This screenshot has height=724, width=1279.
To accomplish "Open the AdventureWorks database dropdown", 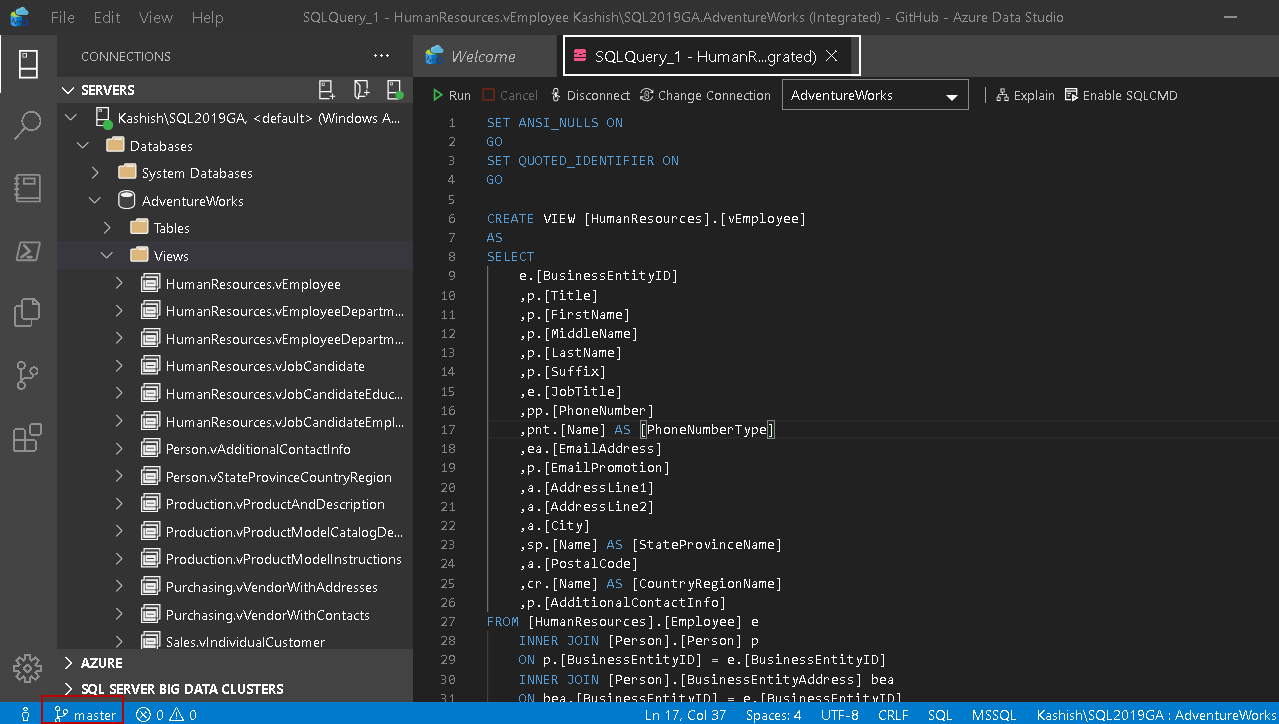I will click(873, 95).
